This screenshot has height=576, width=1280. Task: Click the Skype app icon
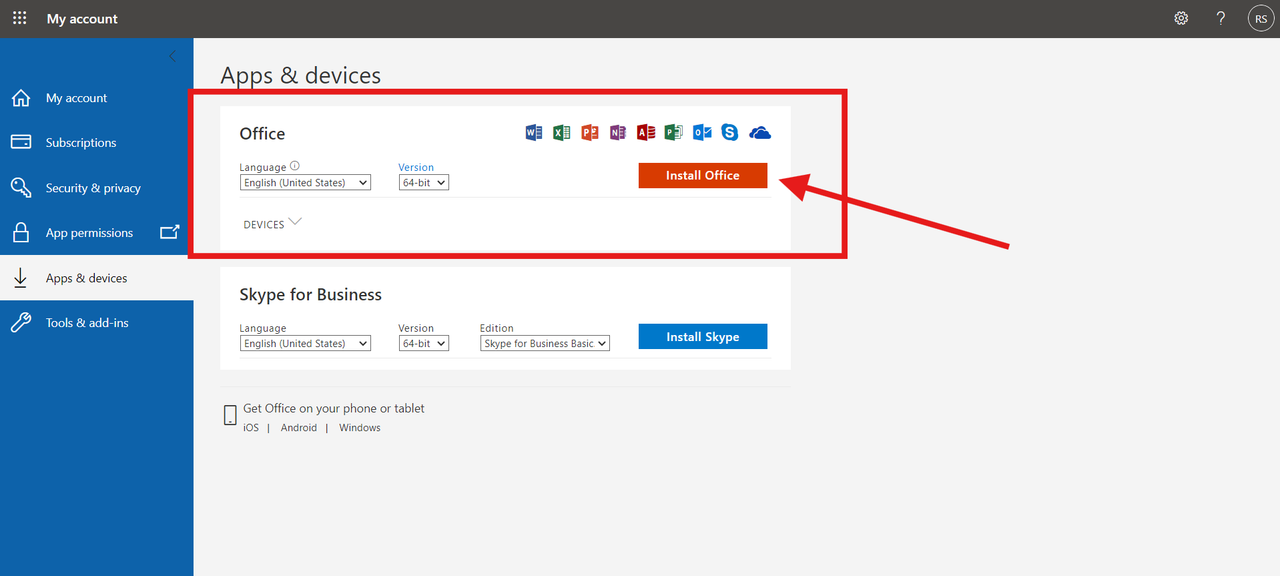point(730,132)
